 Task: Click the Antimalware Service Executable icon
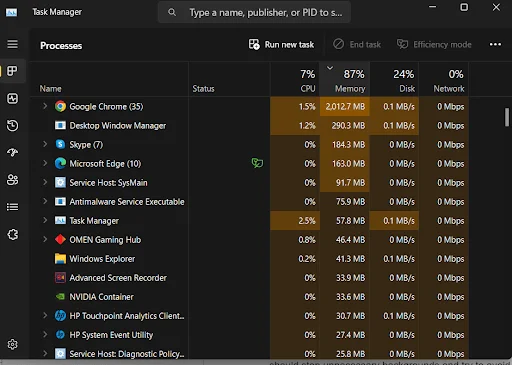[x=60, y=201]
